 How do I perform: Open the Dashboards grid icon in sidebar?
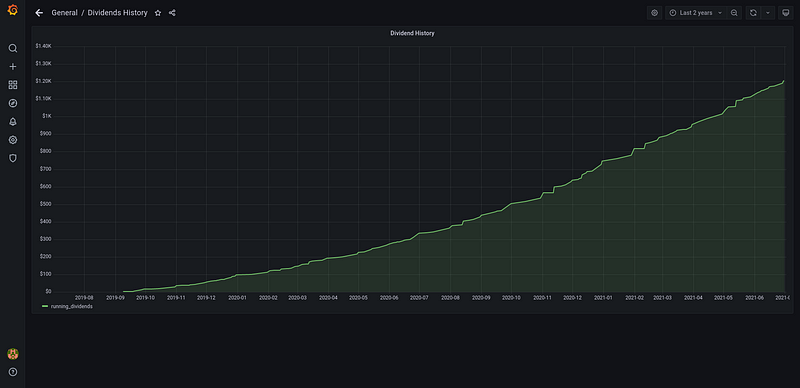coord(13,85)
